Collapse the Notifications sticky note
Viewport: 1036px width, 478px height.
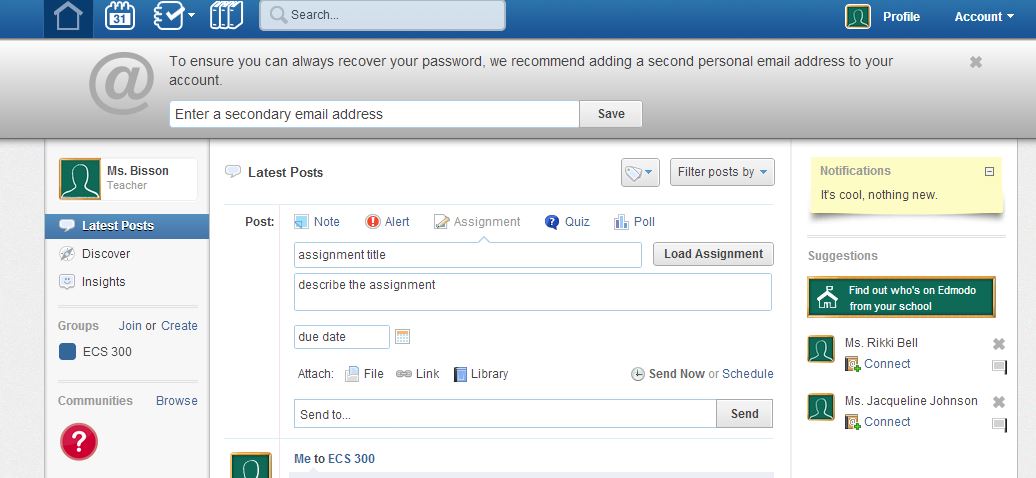tap(989, 171)
